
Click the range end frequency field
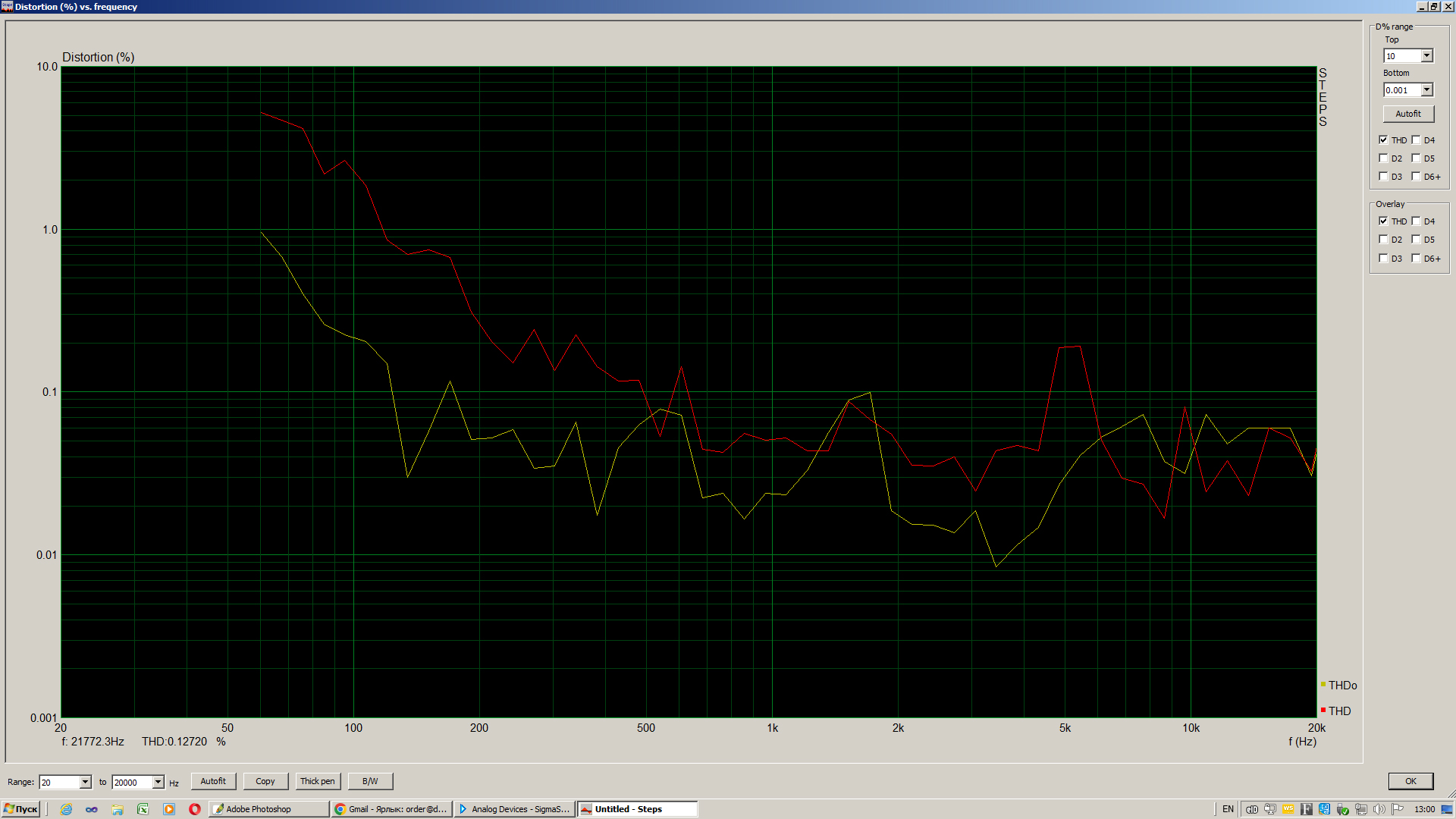tap(131, 782)
